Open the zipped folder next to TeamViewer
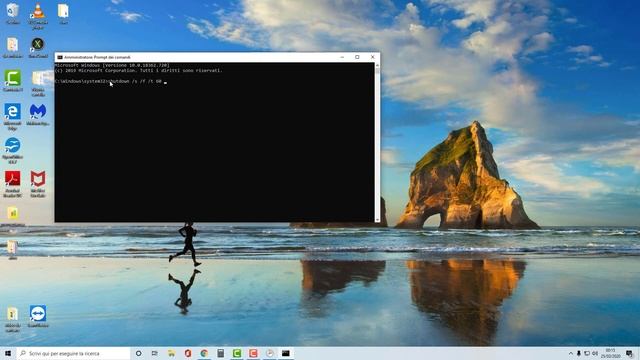Image resolution: width=640 pixels, height=360 pixels. coord(13,319)
